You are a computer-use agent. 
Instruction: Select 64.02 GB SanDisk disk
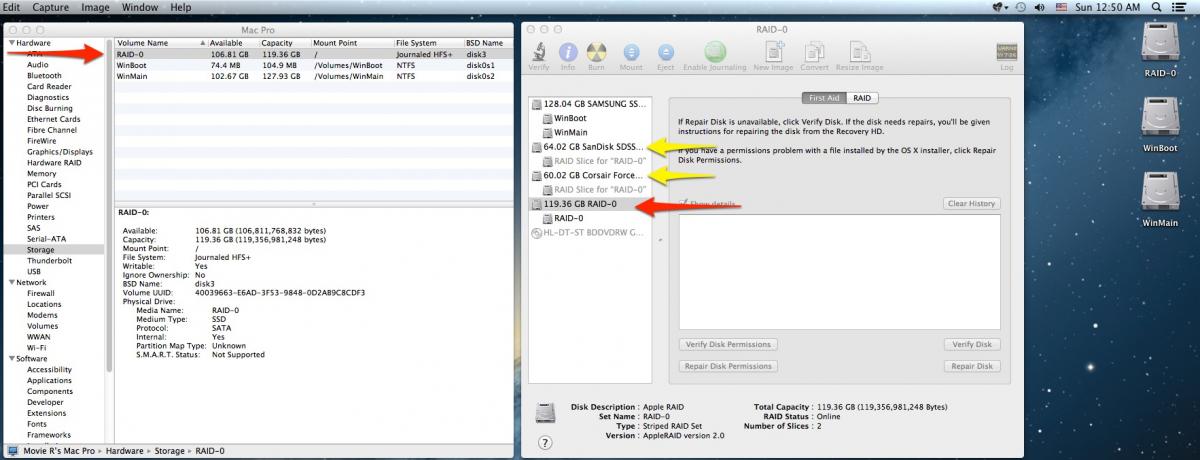(x=590, y=146)
